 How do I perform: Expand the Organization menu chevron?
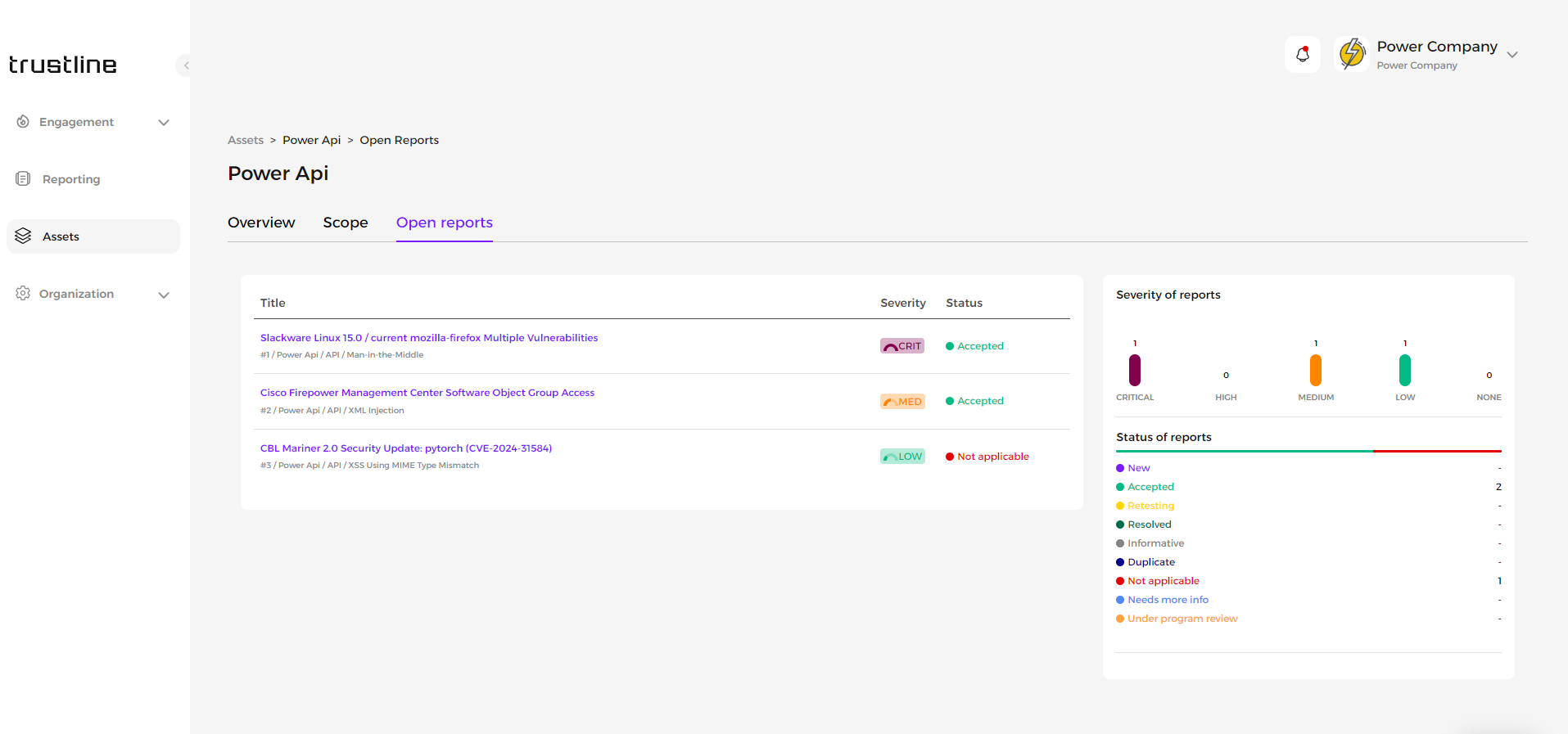(x=164, y=295)
